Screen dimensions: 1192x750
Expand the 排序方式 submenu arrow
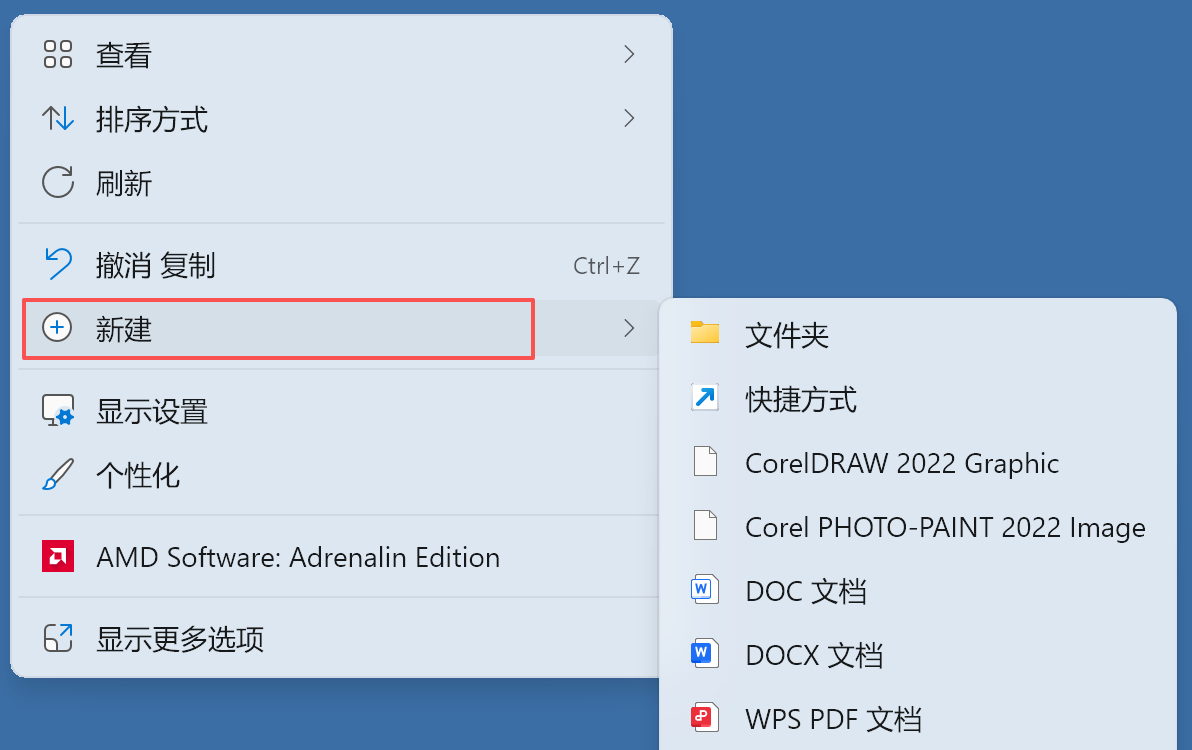tap(629, 119)
